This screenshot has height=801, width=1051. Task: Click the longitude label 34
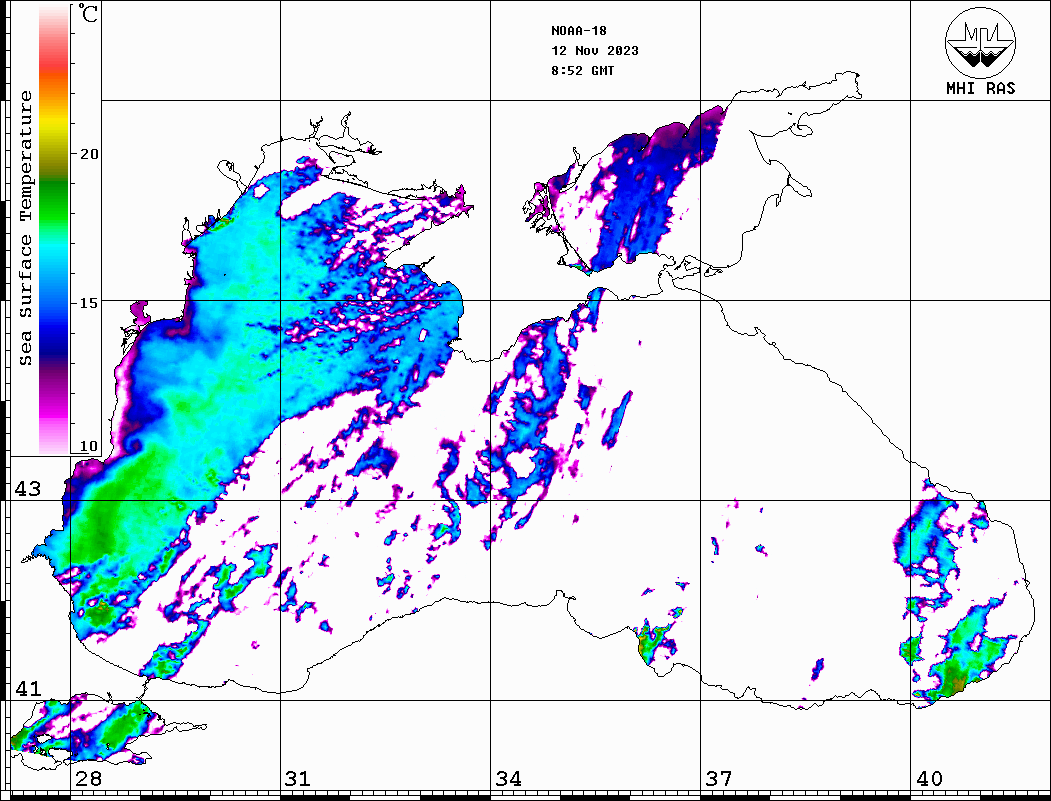(509, 779)
